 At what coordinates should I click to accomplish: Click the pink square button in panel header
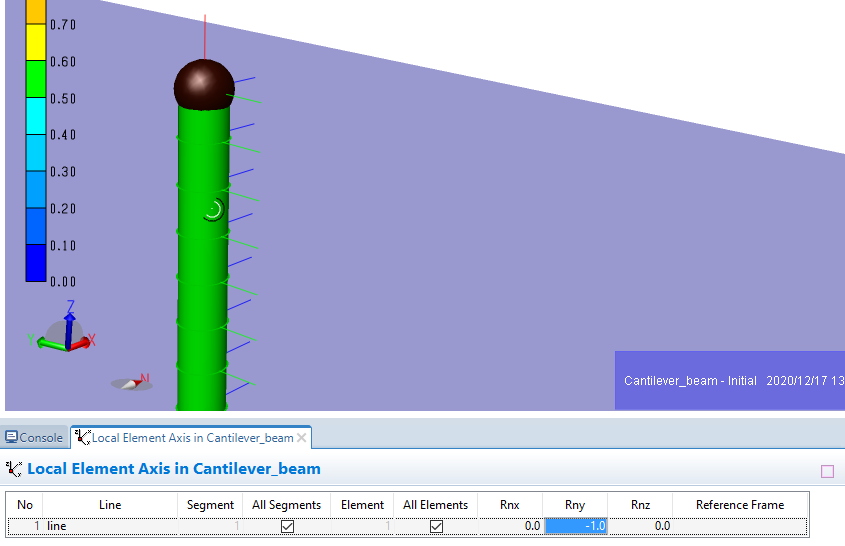[827, 471]
